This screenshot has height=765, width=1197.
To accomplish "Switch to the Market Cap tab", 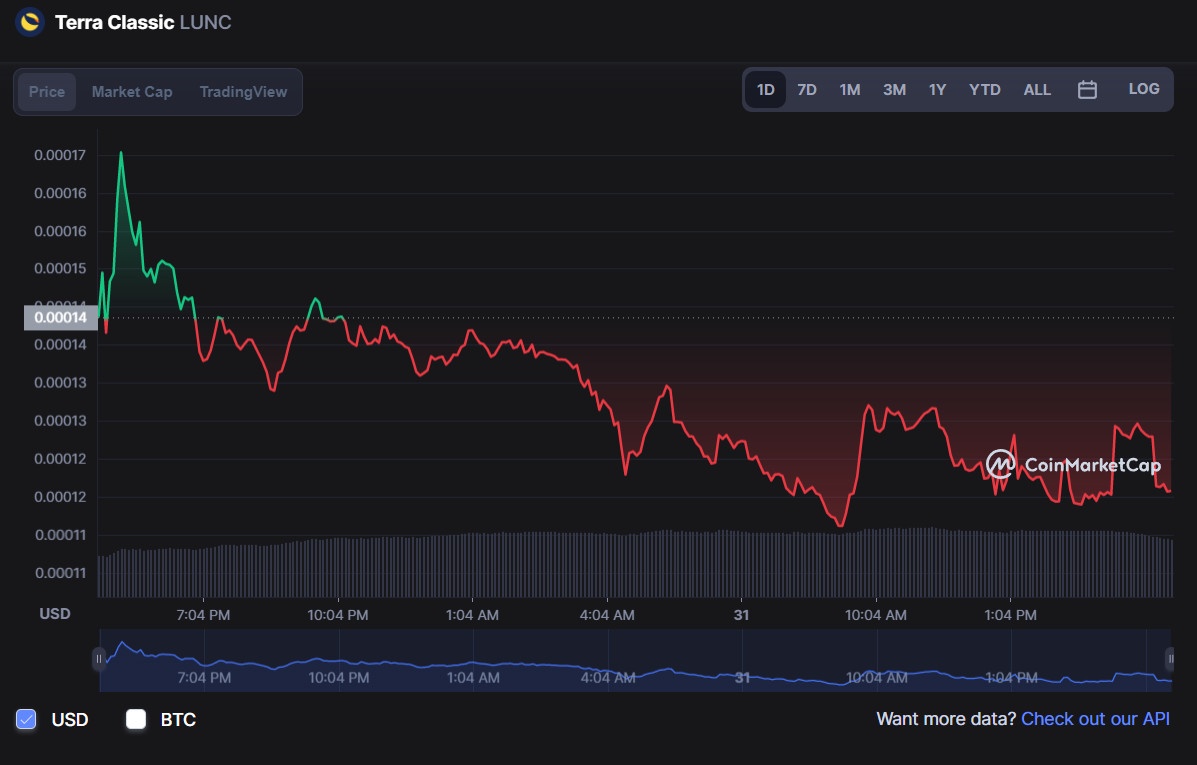I will pyautogui.click(x=131, y=91).
